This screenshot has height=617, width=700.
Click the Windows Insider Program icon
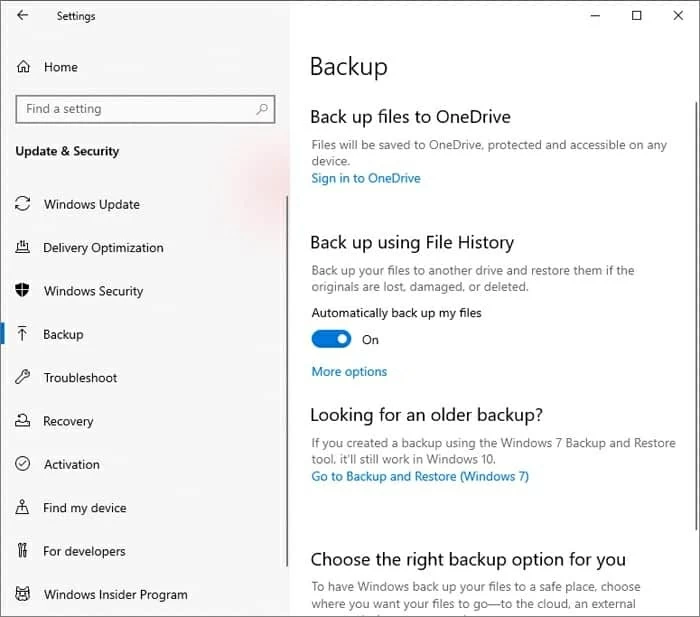23,595
